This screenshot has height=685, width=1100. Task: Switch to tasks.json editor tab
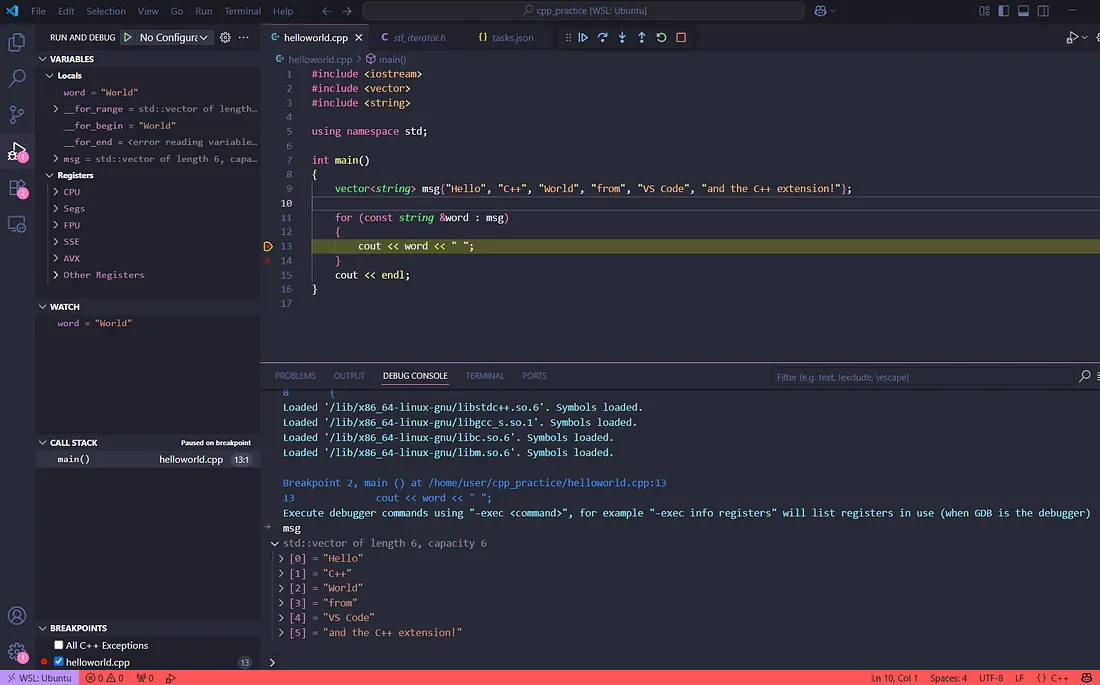pyautogui.click(x=506, y=37)
